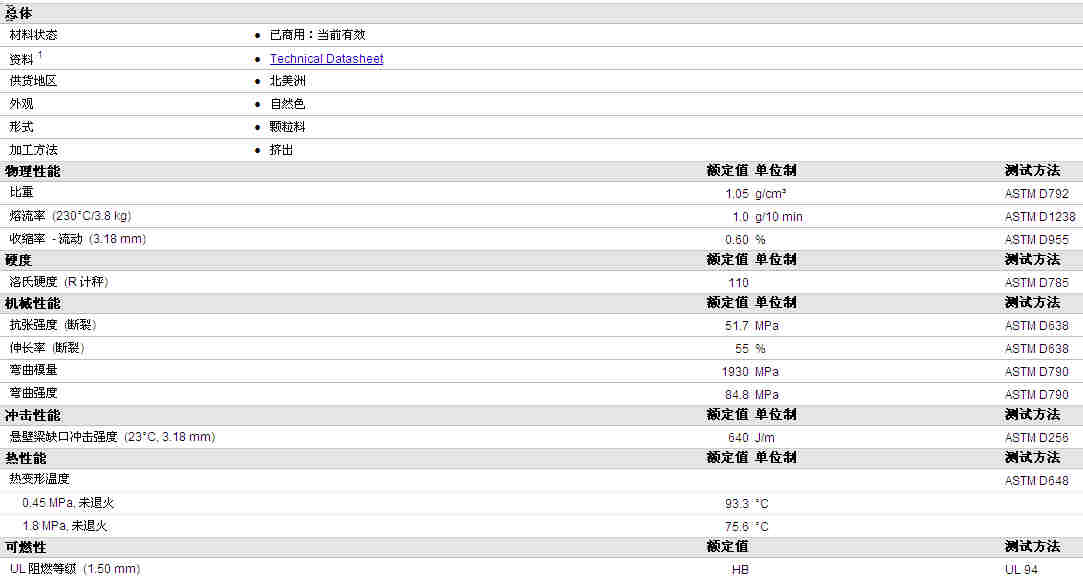This screenshot has width=1083, height=577.
Task: Select the 'g/10 min' unit cell
Action: pos(778,217)
